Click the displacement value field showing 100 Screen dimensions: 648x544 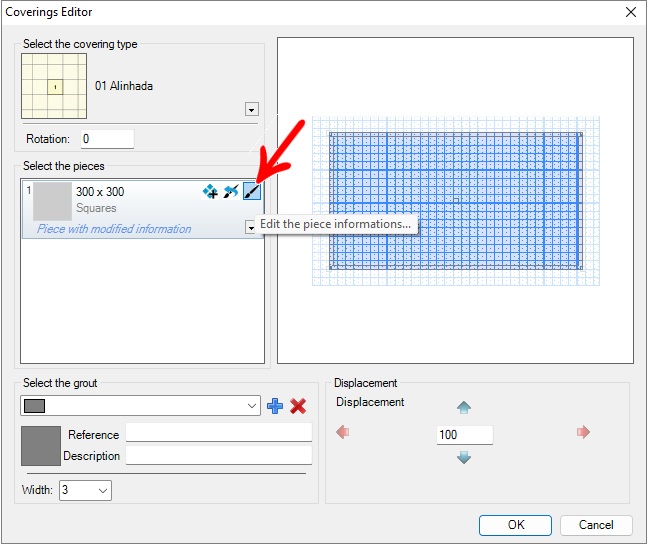[x=465, y=435]
